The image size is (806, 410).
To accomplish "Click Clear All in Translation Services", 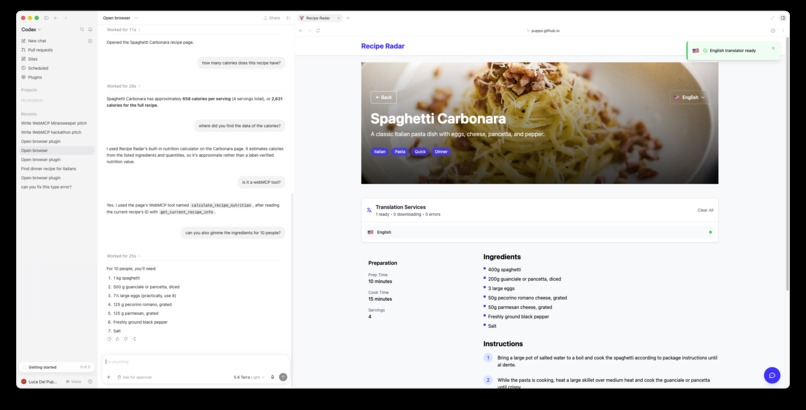I will point(705,210).
